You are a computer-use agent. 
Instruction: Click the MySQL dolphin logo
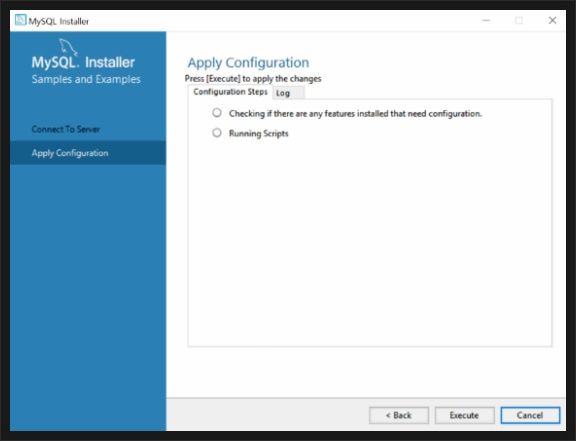tap(68, 47)
